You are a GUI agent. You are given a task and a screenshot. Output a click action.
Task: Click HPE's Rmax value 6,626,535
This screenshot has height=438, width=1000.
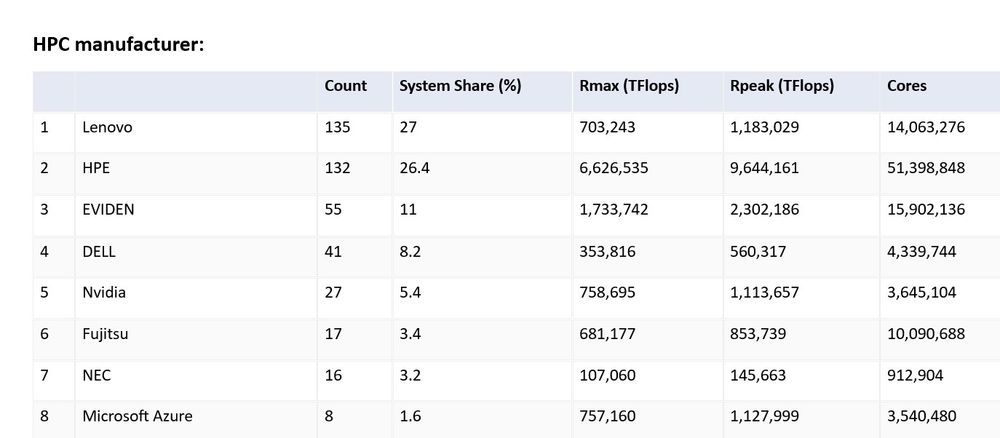pyautogui.click(x=614, y=168)
